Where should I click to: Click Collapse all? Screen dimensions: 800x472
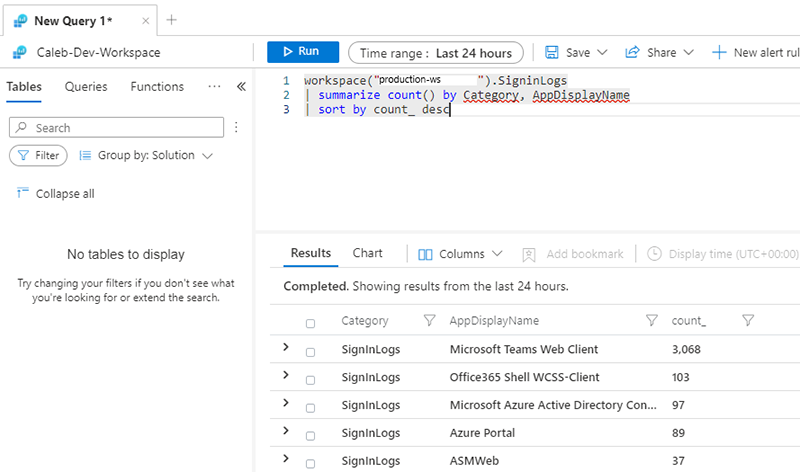[x=55, y=193]
